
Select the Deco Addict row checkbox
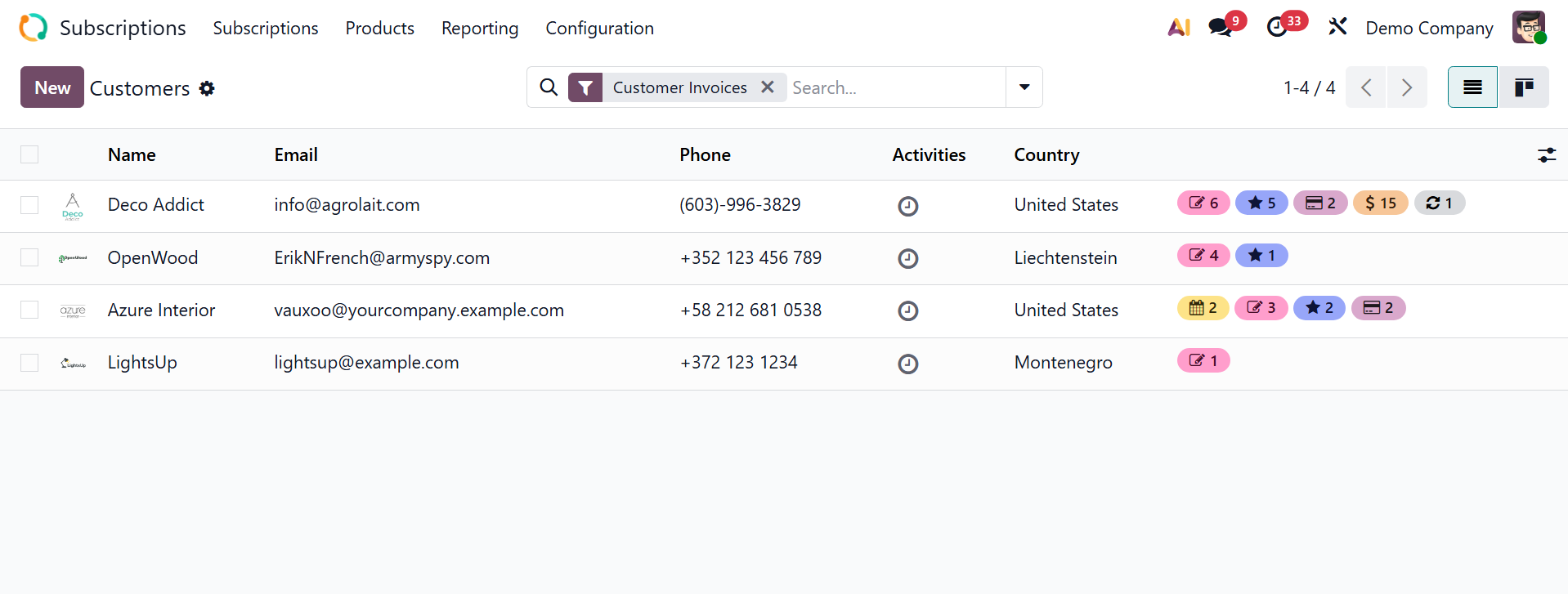pyautogui.click(x=29, y=205)
